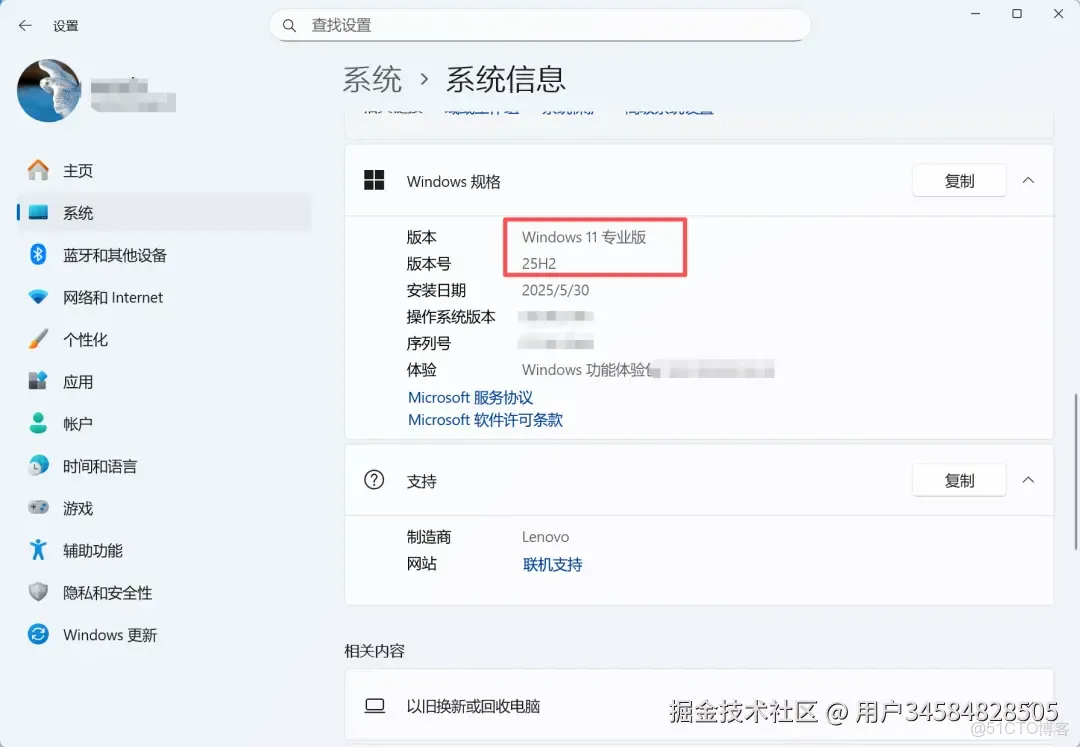Click 复制 in the support section

pos(958,480)
